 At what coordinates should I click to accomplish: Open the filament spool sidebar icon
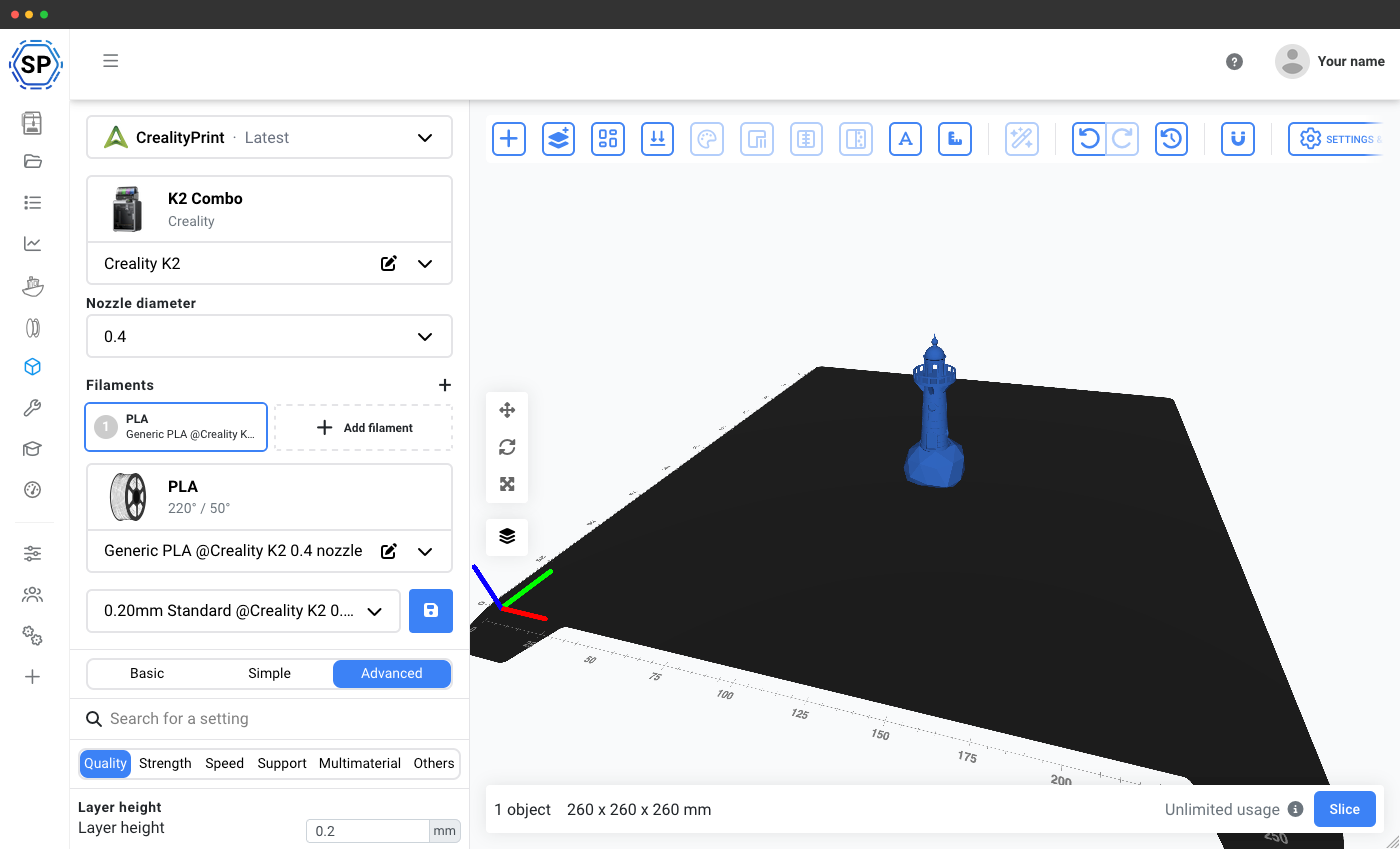[x=33, y=327]
